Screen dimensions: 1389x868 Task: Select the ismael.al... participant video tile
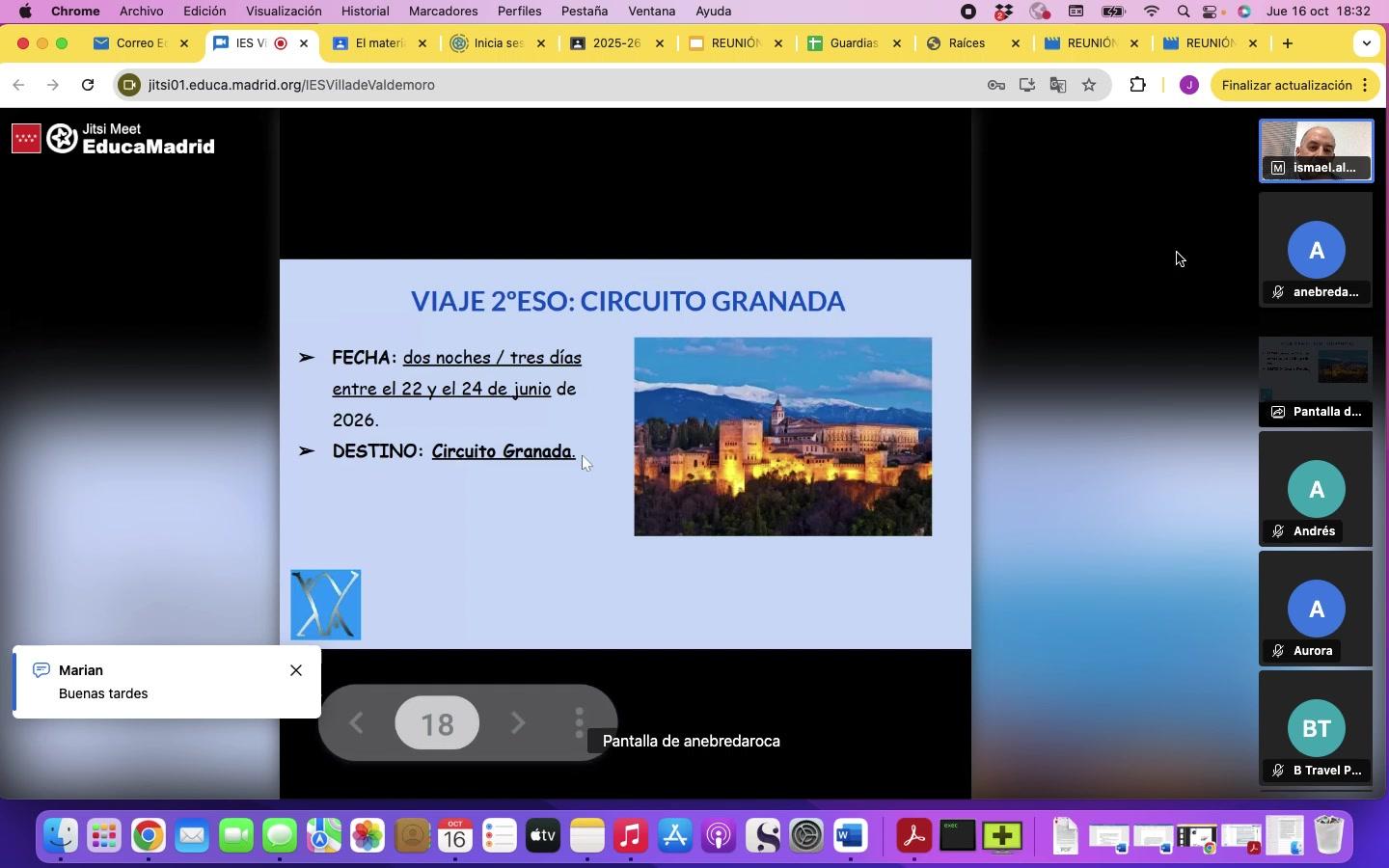[x=1317, y=150]
